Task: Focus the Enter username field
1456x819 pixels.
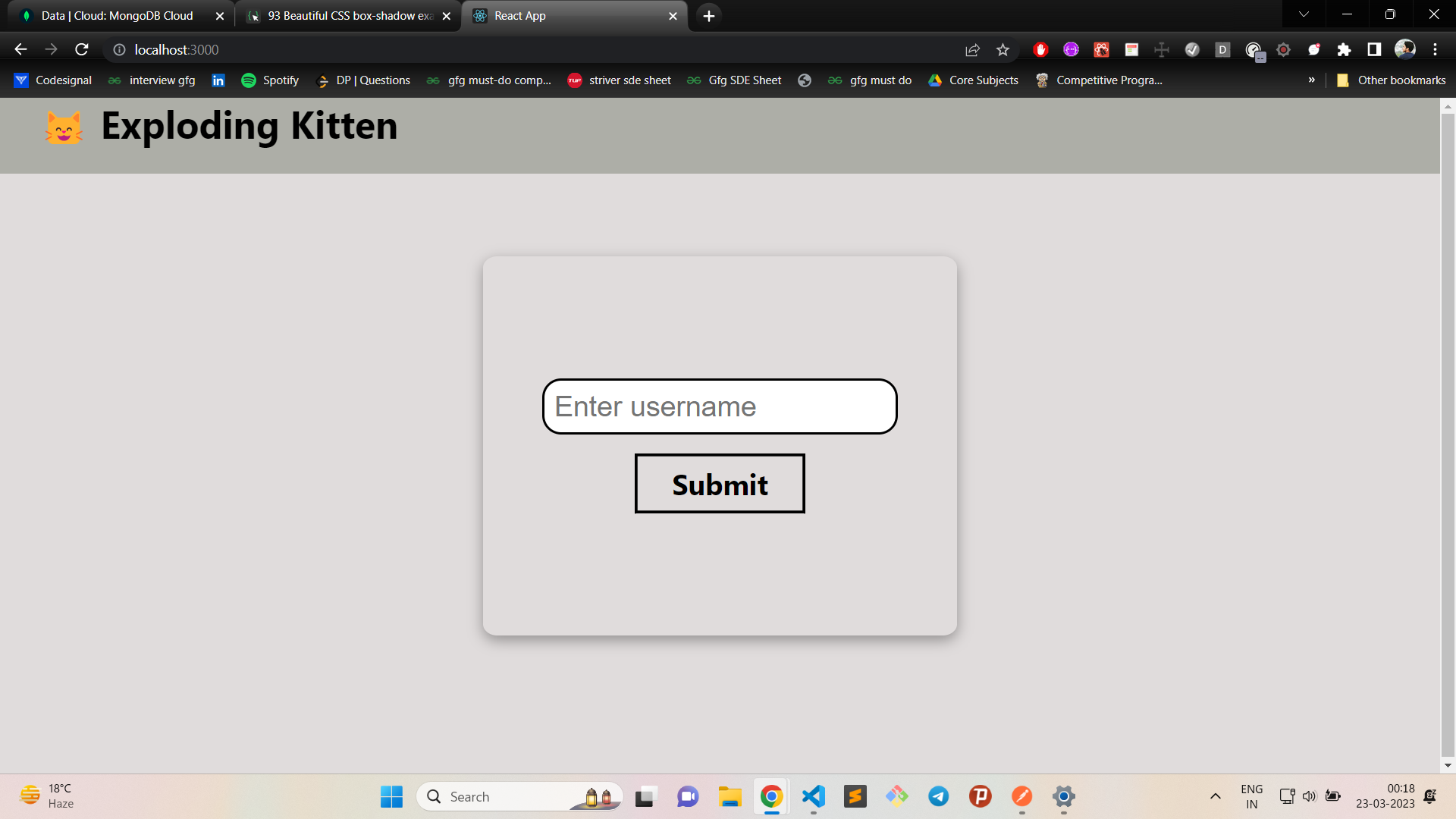Action: click(719, 406)
